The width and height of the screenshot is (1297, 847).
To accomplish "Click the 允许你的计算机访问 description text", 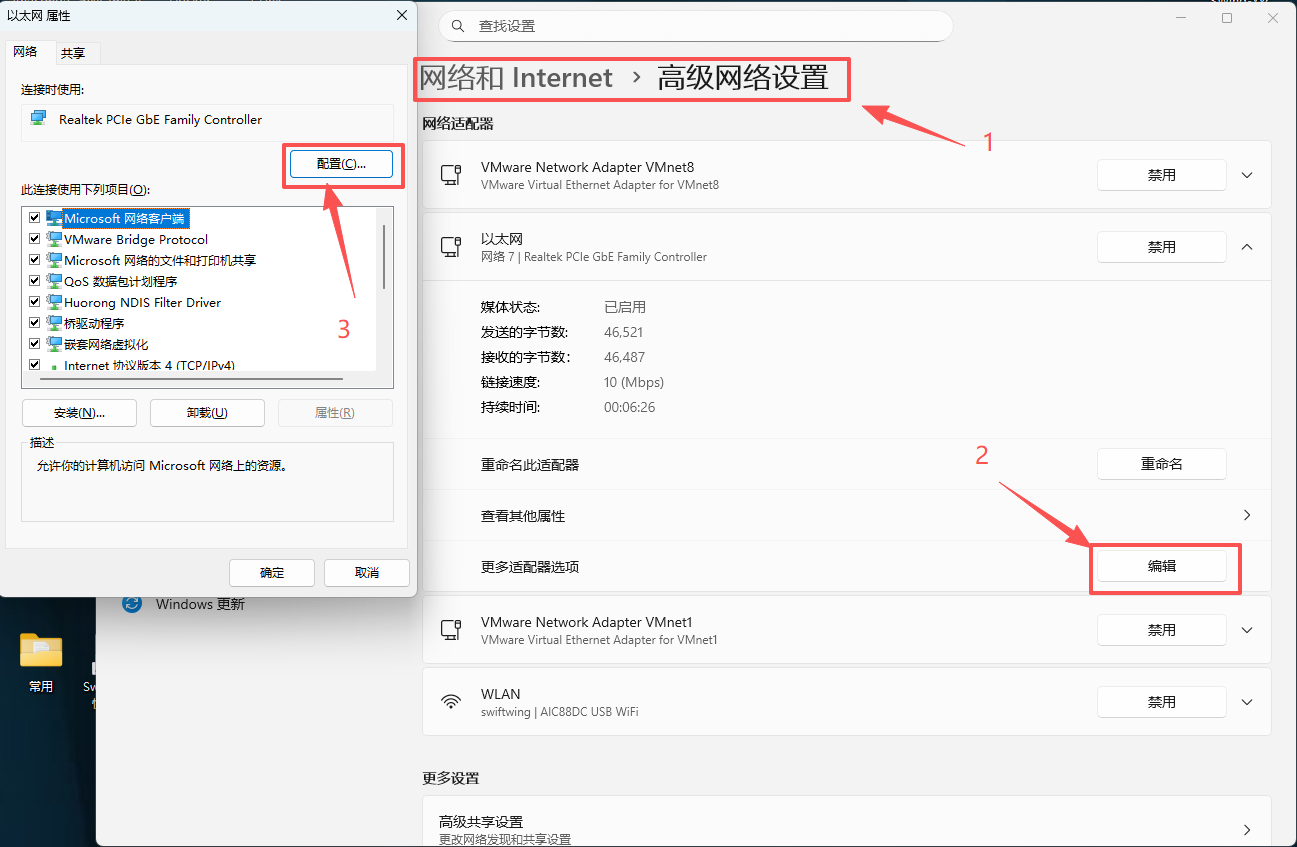I will tap(162, 465).
